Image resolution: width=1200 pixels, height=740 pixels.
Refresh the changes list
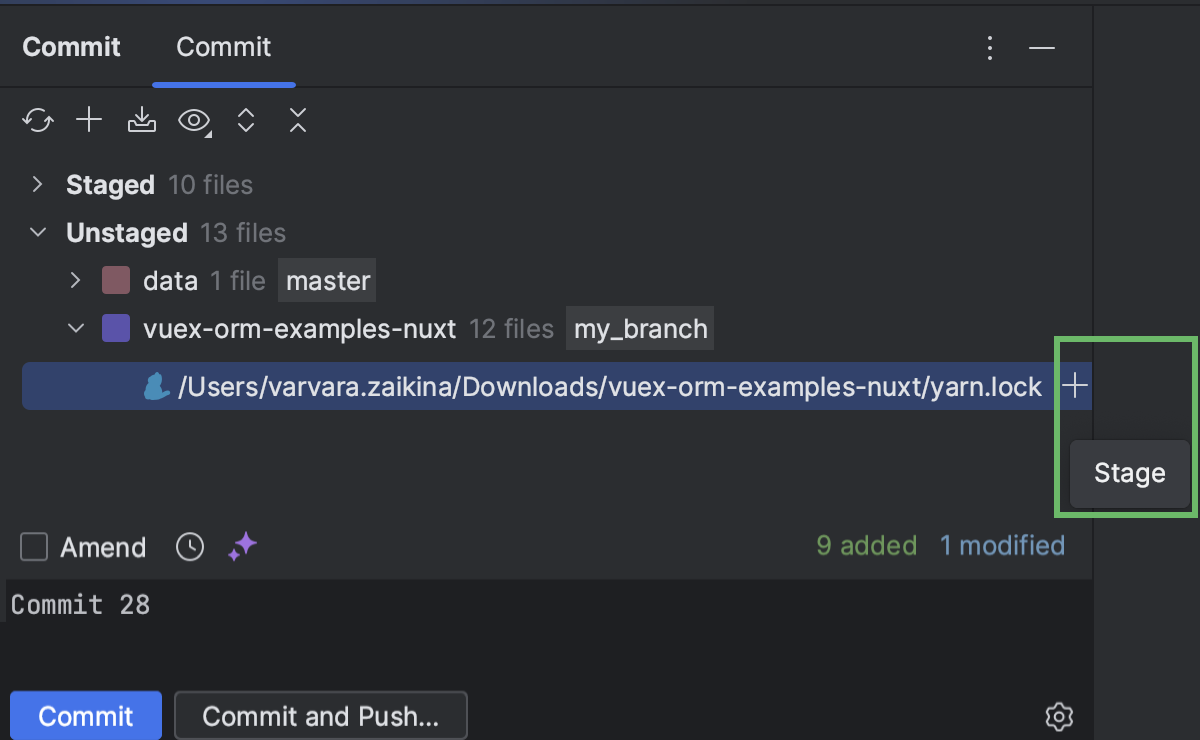(37, 119)
